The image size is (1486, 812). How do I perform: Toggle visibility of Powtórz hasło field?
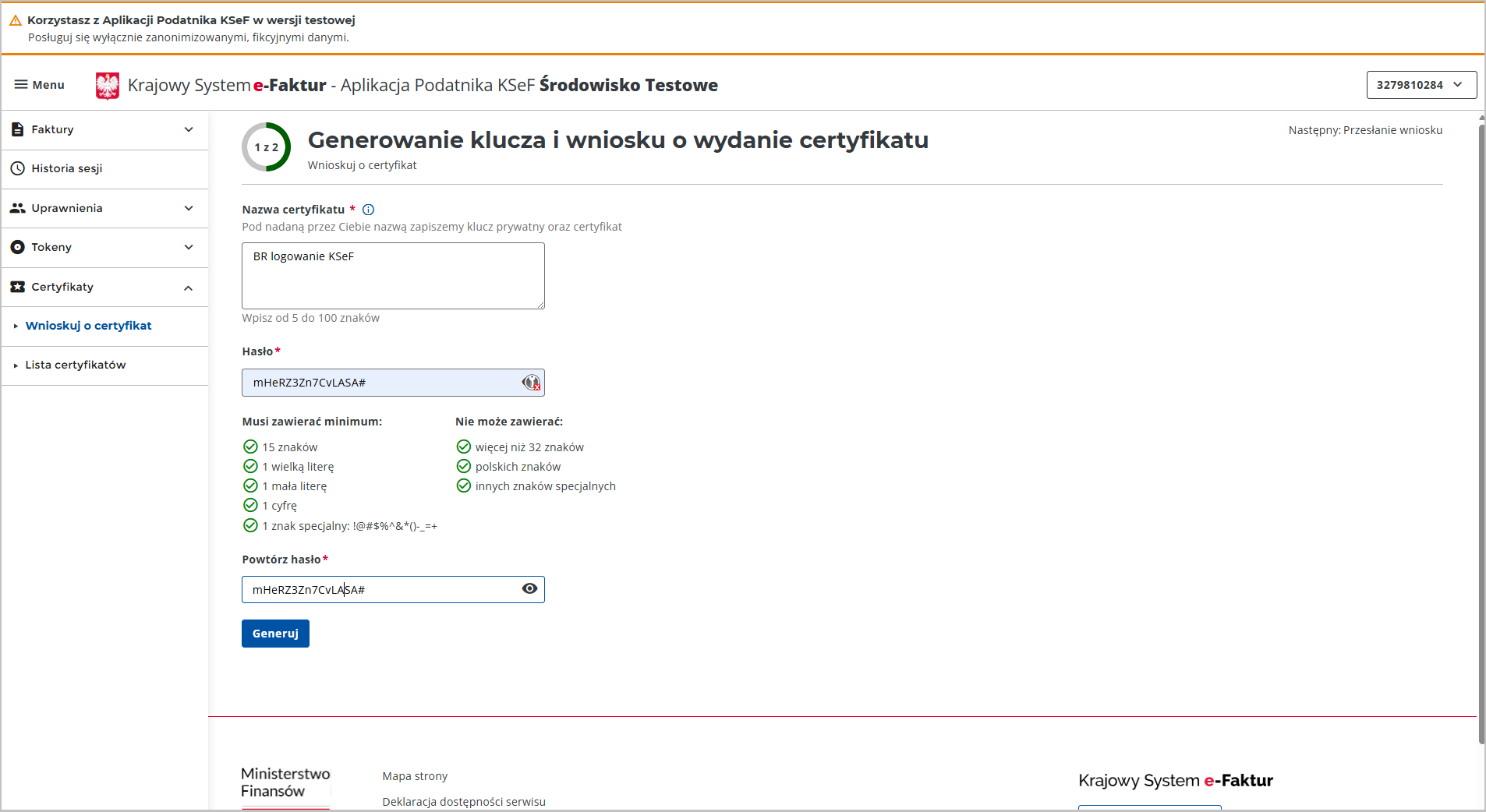coord(529,589)
